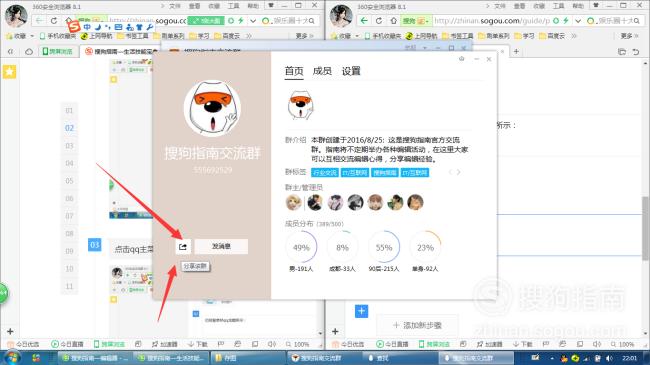Open 上网导航 bookmark in left browser
This screenshot has width=650, height=365.
[97, 36]
